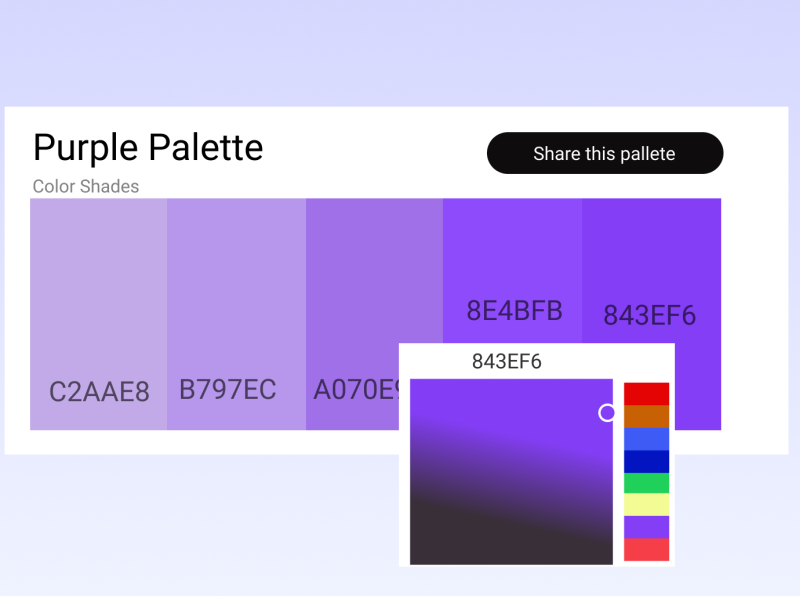
Task: Click the 843EF6 hex value in the picker
Action: (508, 361)
